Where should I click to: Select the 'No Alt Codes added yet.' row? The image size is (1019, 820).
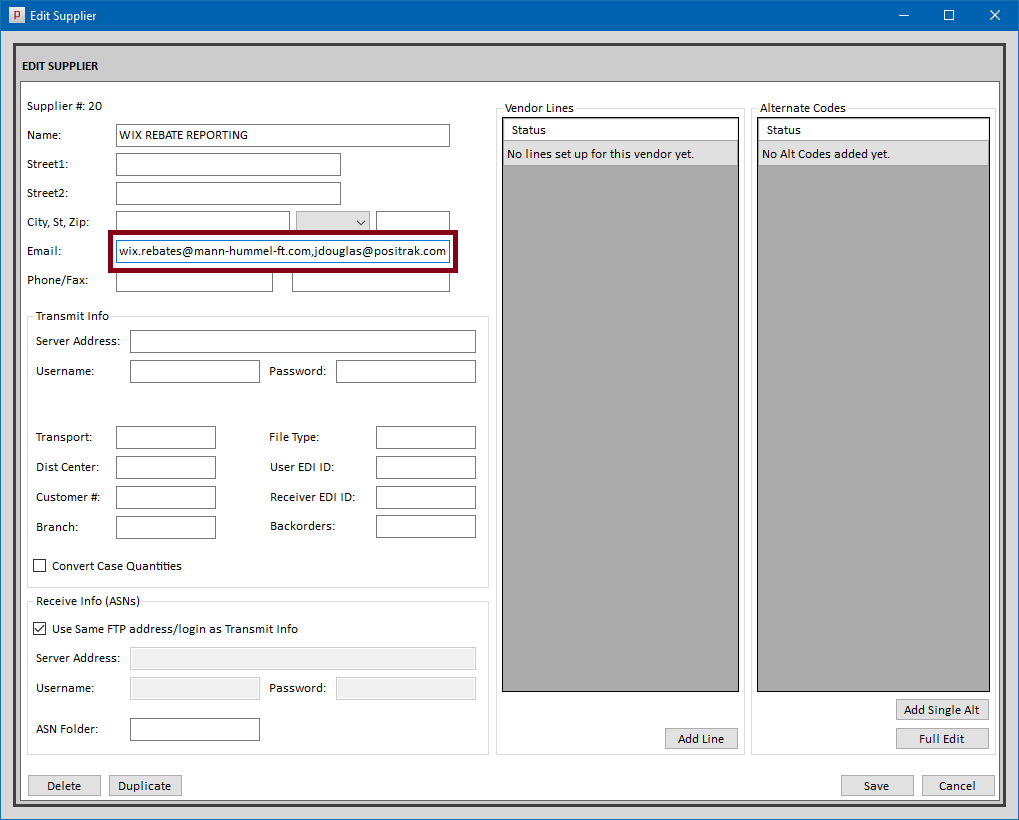[x=873, y=154]
